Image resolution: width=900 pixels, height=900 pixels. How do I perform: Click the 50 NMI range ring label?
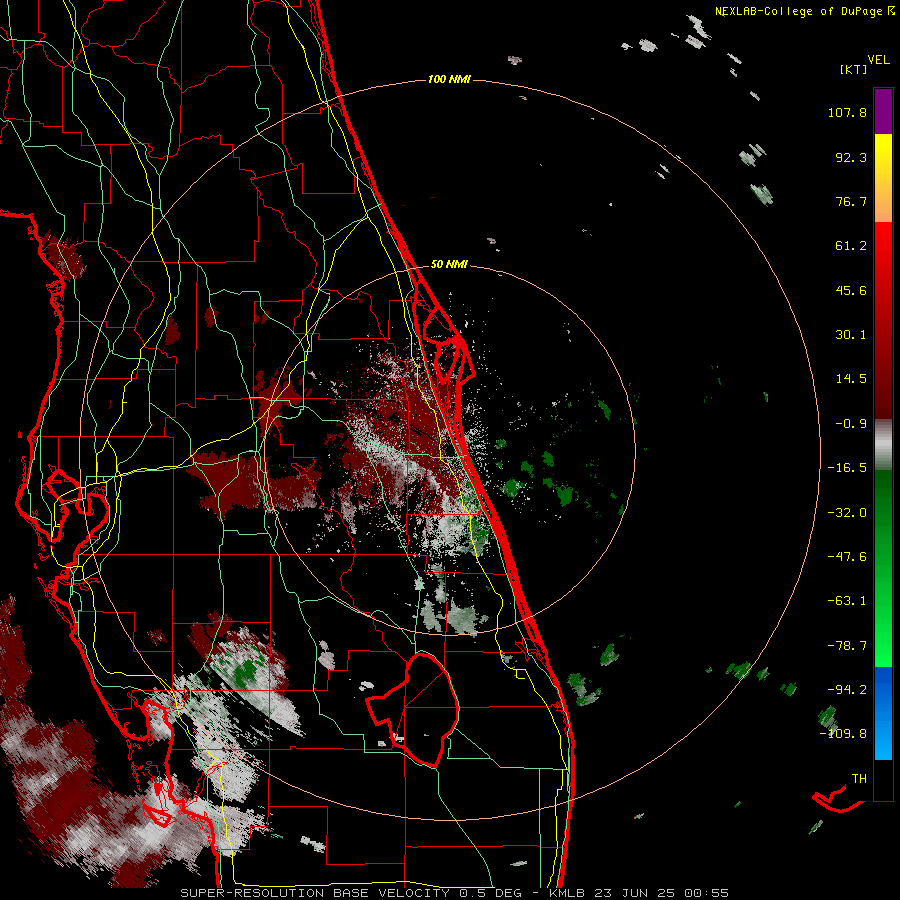449,265
